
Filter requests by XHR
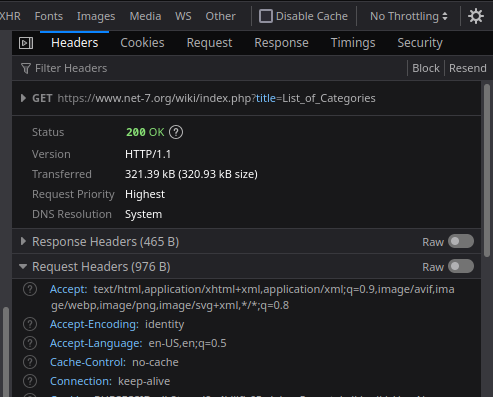point(10,16)
